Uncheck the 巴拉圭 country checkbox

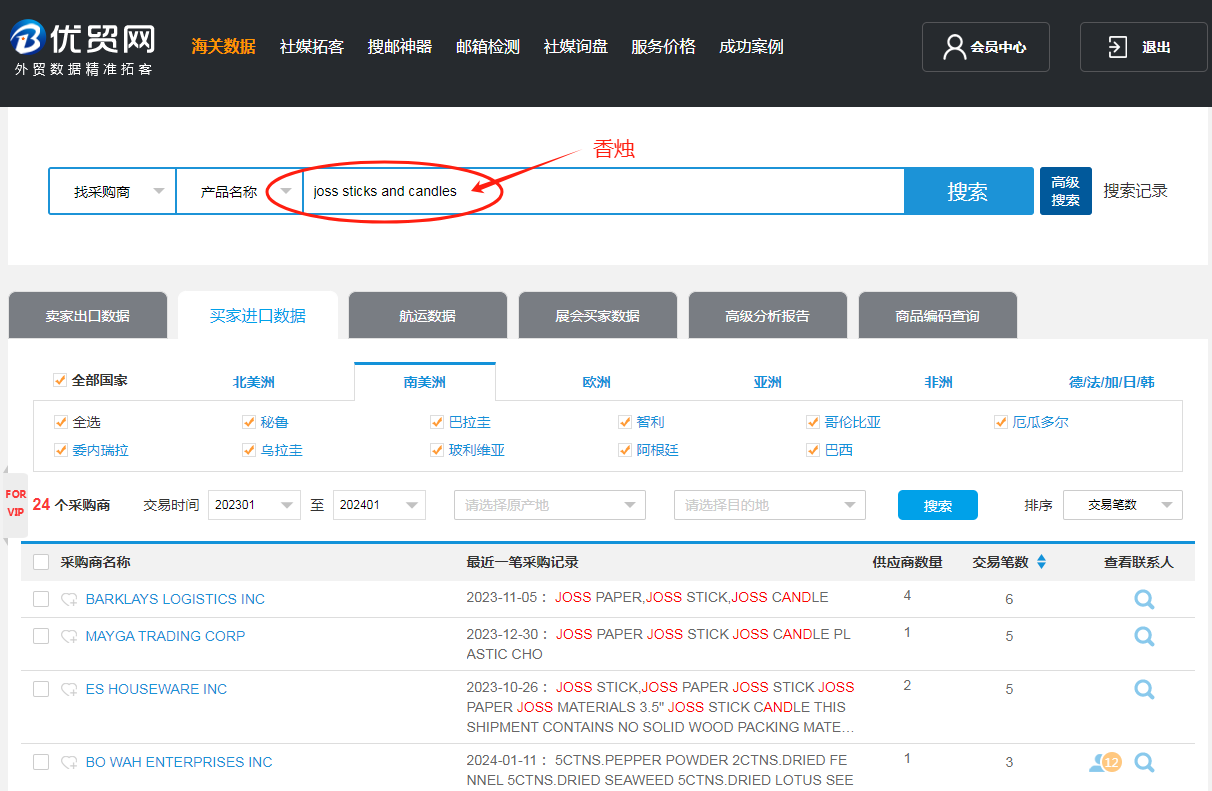(437, 422)
